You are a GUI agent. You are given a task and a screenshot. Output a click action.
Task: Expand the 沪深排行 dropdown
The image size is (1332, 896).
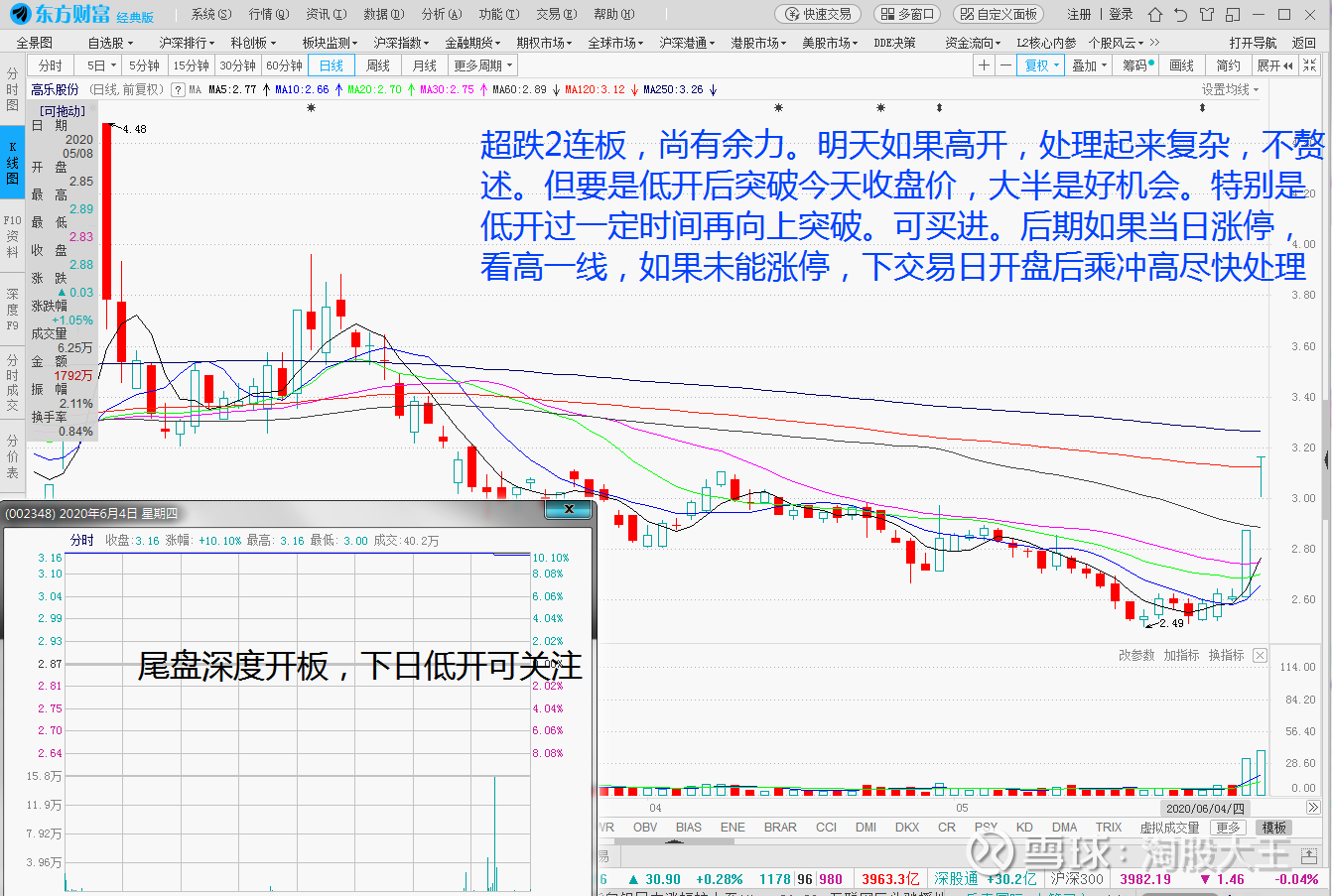(187, 43)
